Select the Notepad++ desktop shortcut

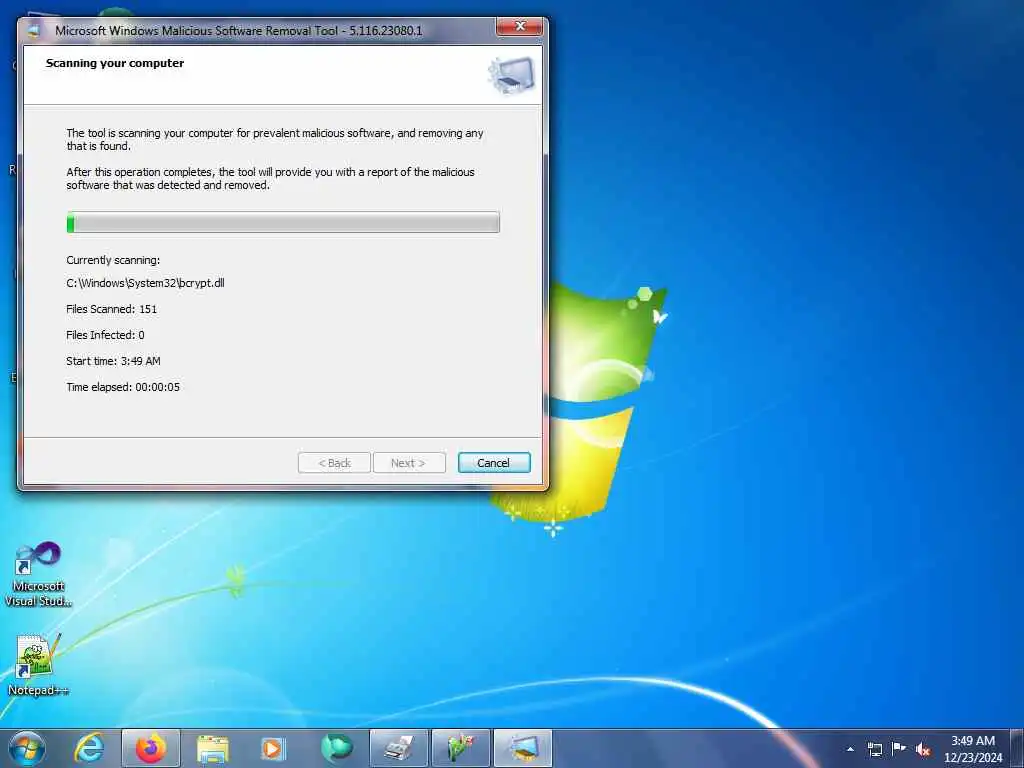(37, 665)
